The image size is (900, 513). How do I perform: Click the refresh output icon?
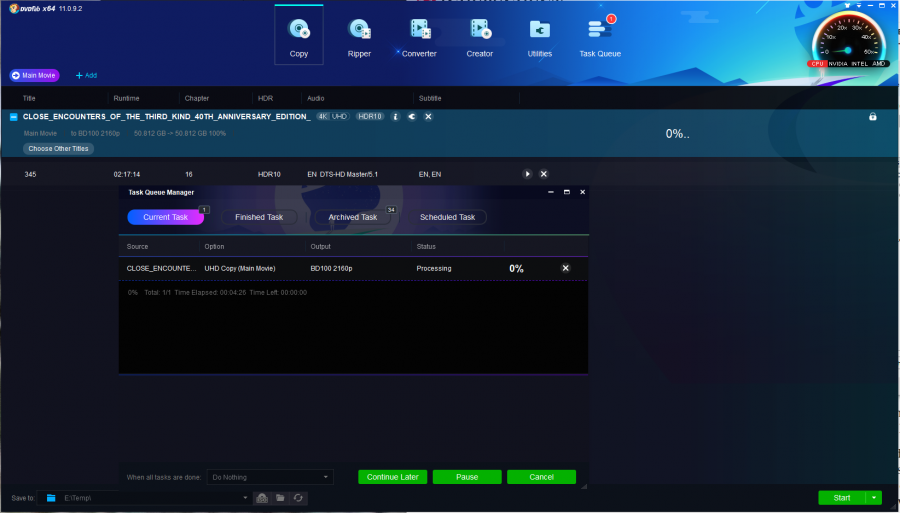pos(298,498)
